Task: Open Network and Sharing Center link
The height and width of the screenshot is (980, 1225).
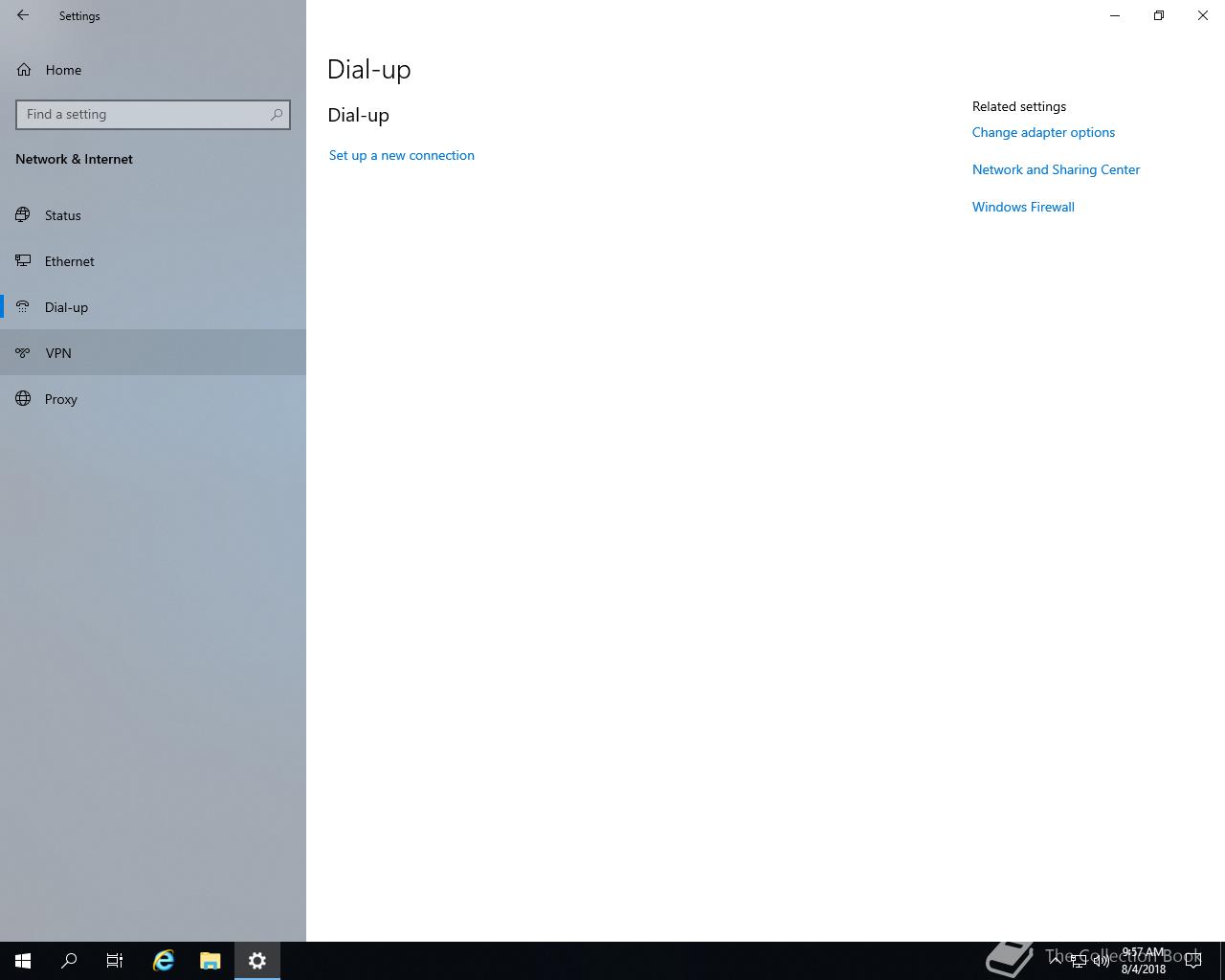Action: pyautogui.click(x=1056, y=169)
